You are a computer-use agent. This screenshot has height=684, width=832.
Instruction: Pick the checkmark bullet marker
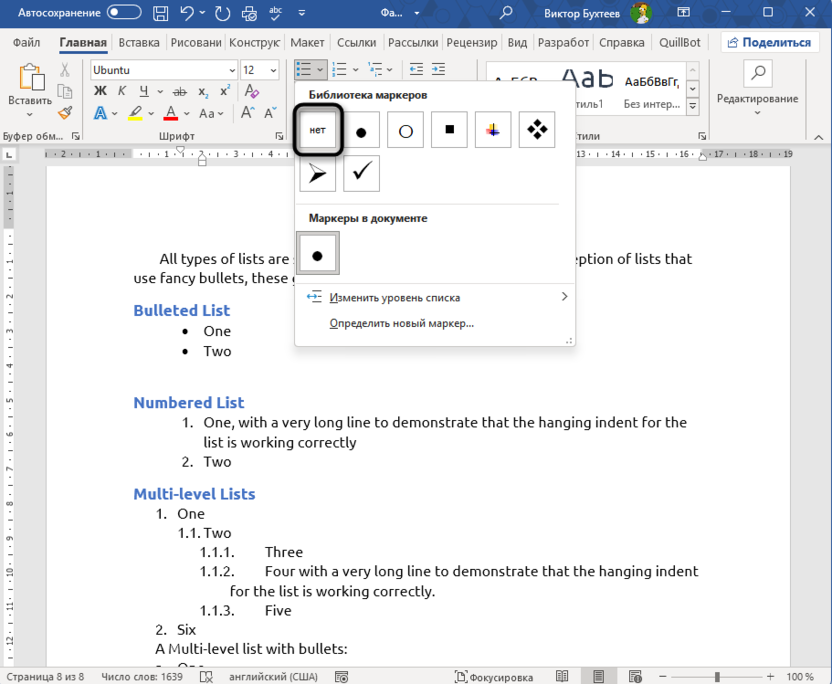pos(361,173)
